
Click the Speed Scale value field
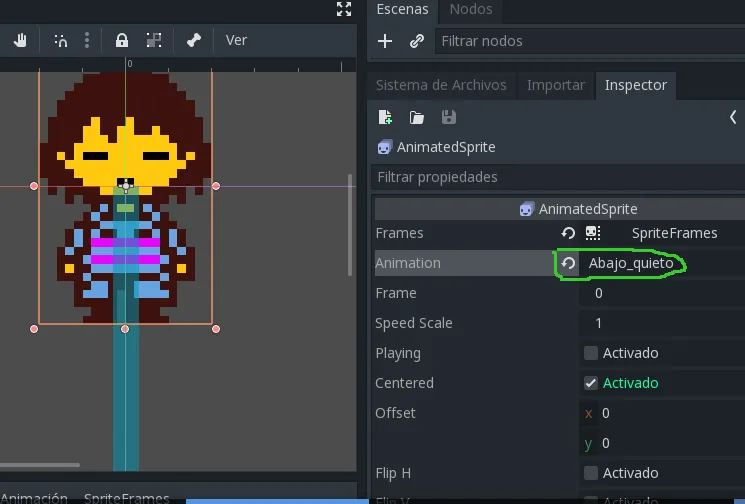coord(662,323)
